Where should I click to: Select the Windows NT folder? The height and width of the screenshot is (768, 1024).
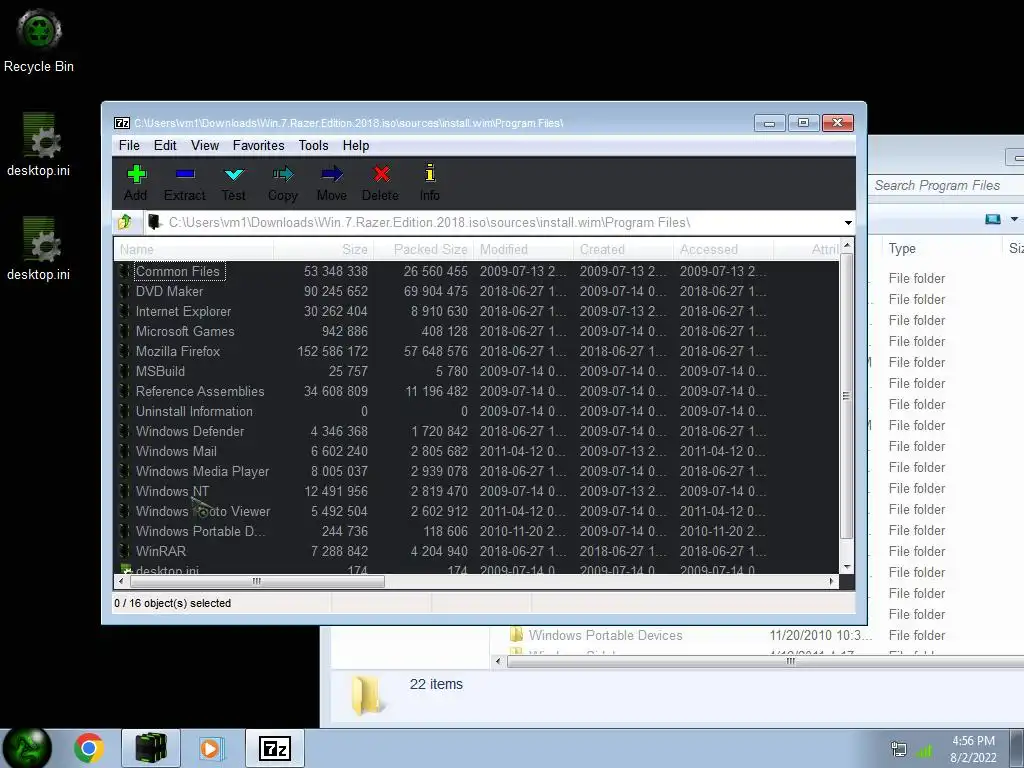pyautogui.click(x=477, y=491)
